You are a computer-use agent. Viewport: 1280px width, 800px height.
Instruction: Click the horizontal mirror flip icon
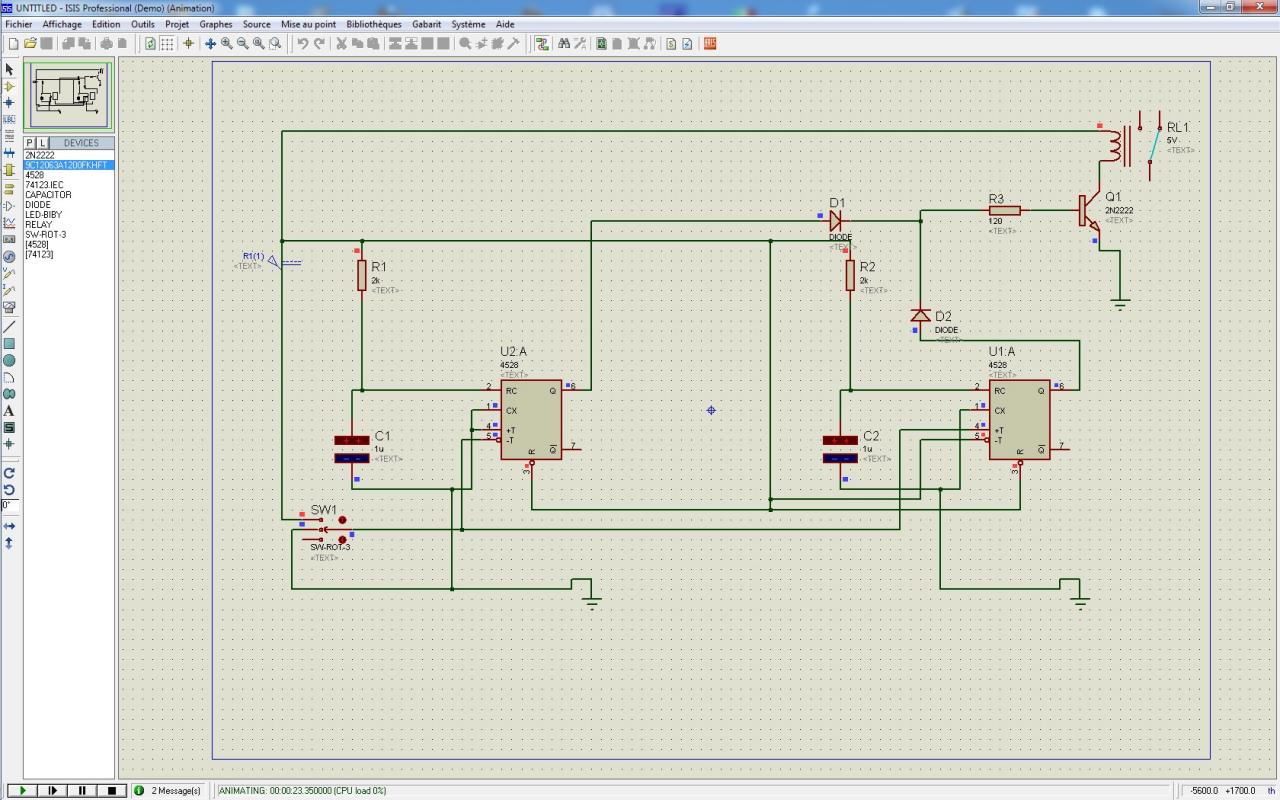tap(9, 526)
